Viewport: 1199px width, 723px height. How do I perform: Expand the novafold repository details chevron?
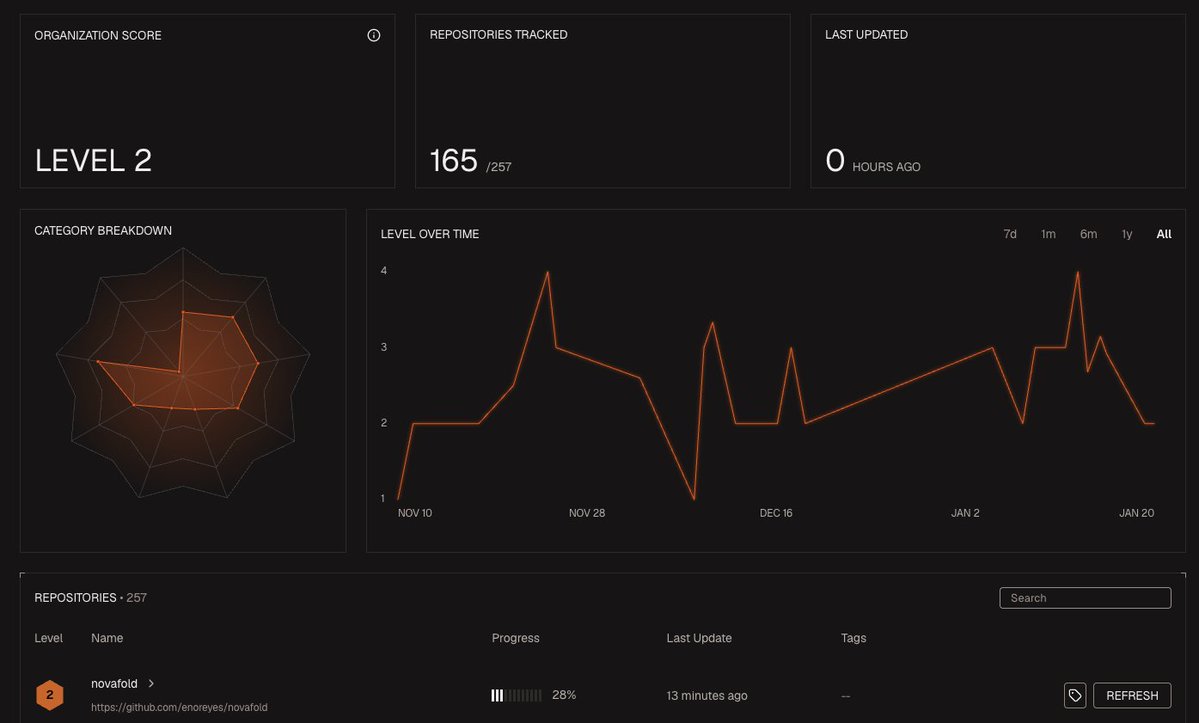[x=151, y=683]
